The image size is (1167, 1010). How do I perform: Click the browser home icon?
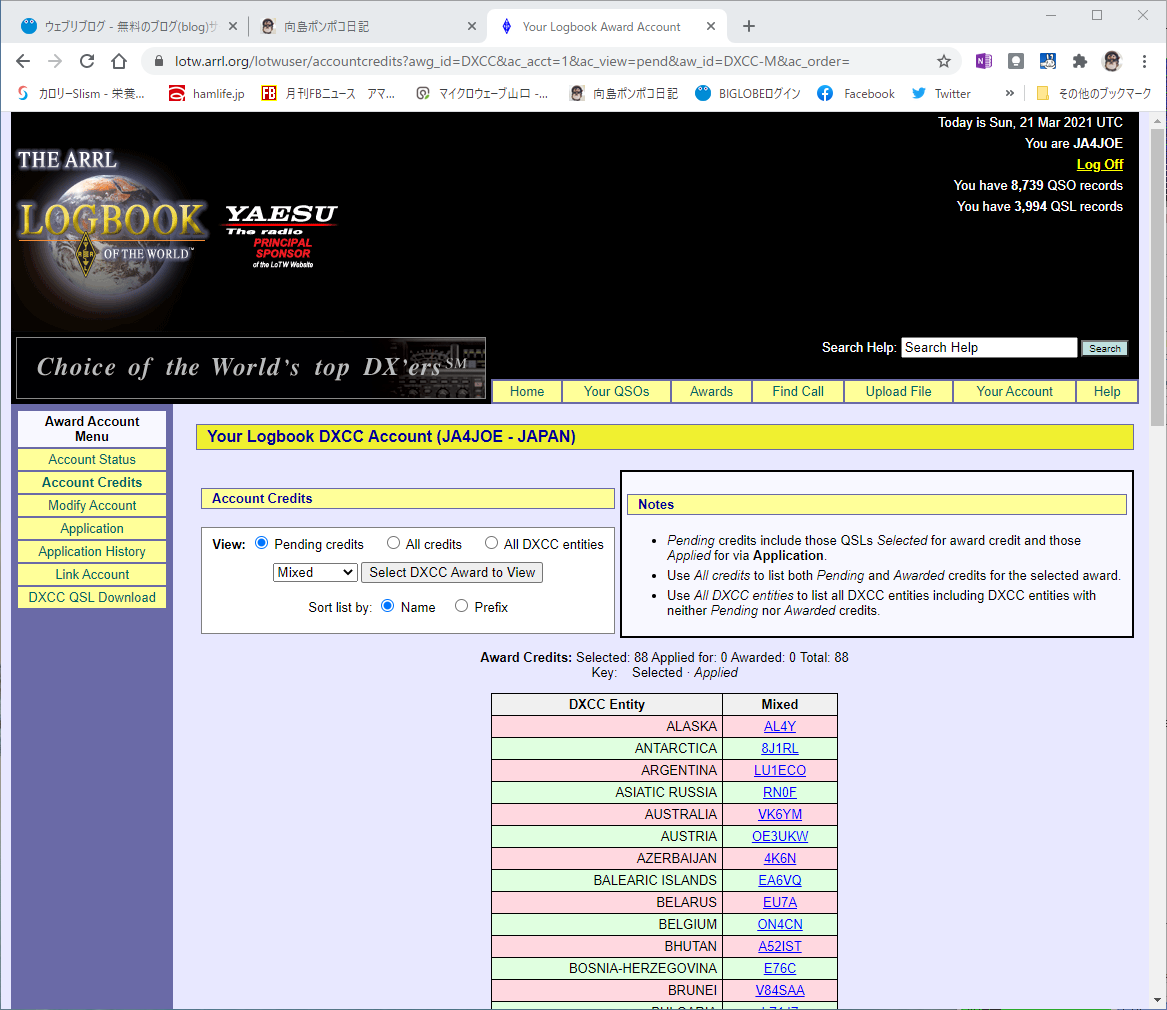tap(119, 61)
